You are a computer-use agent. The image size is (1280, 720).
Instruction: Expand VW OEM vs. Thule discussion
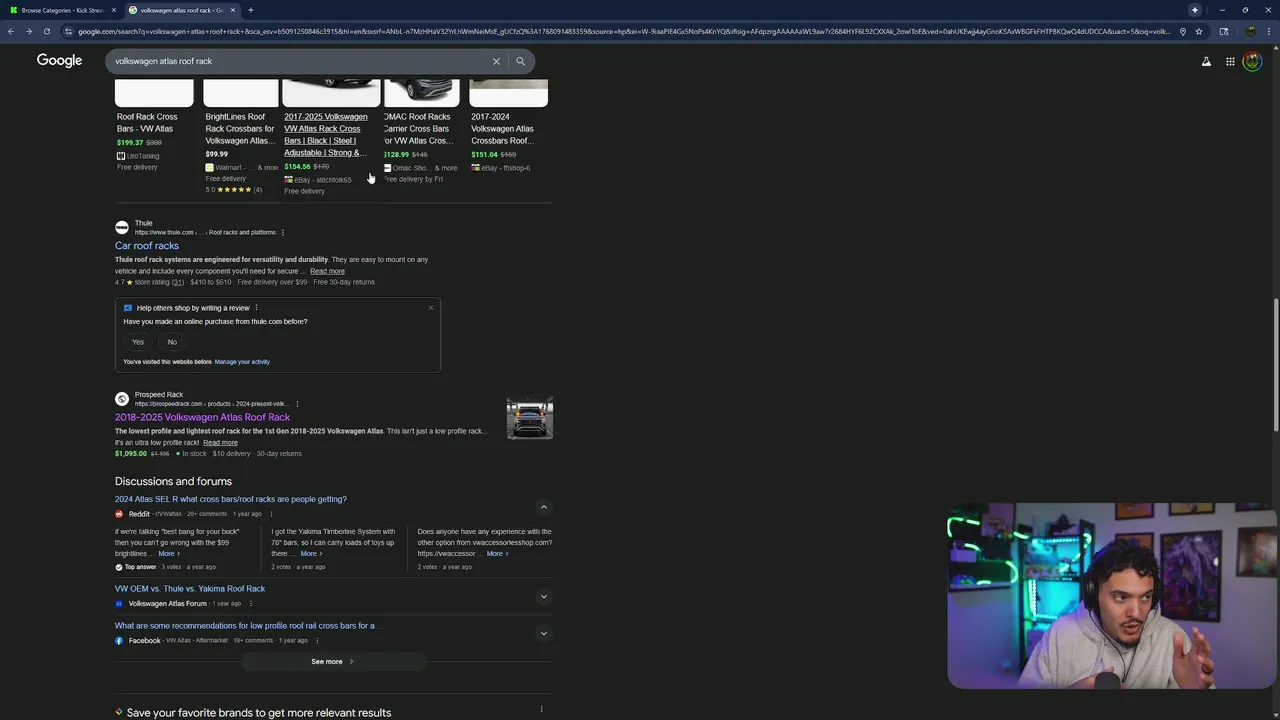[543, 597]
